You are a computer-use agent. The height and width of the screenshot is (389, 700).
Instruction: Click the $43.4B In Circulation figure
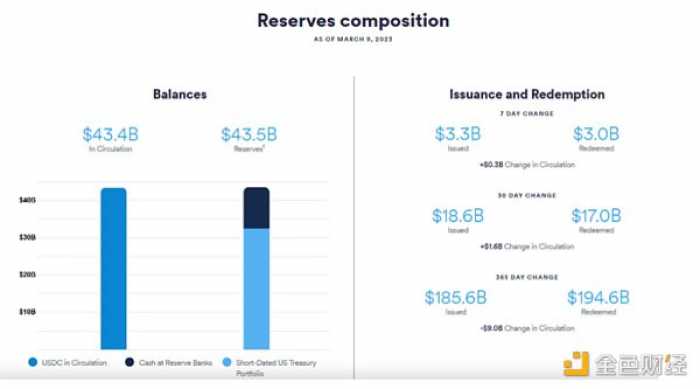110,134
